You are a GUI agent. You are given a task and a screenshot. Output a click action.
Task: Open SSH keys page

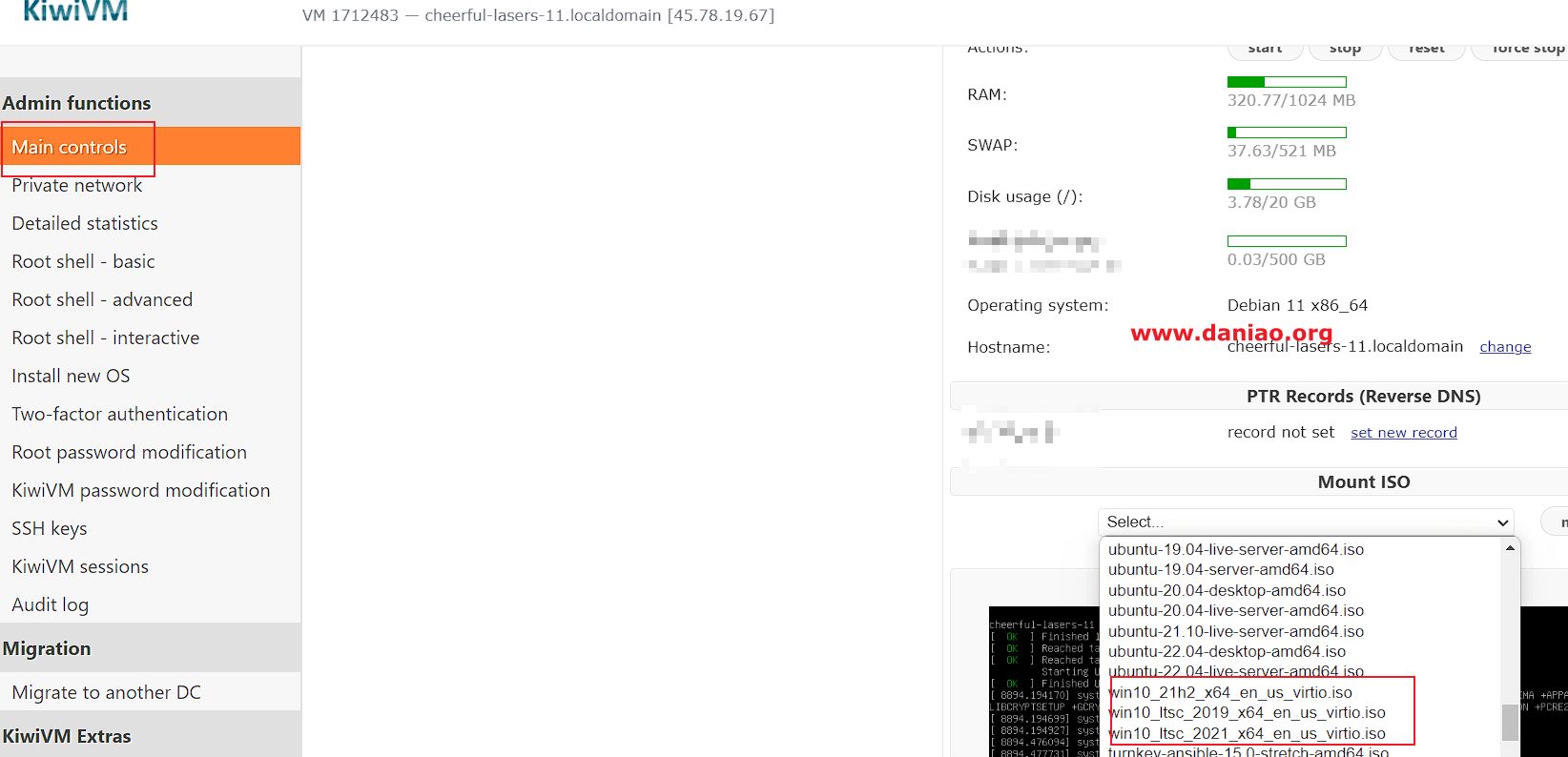pos(50,528)
